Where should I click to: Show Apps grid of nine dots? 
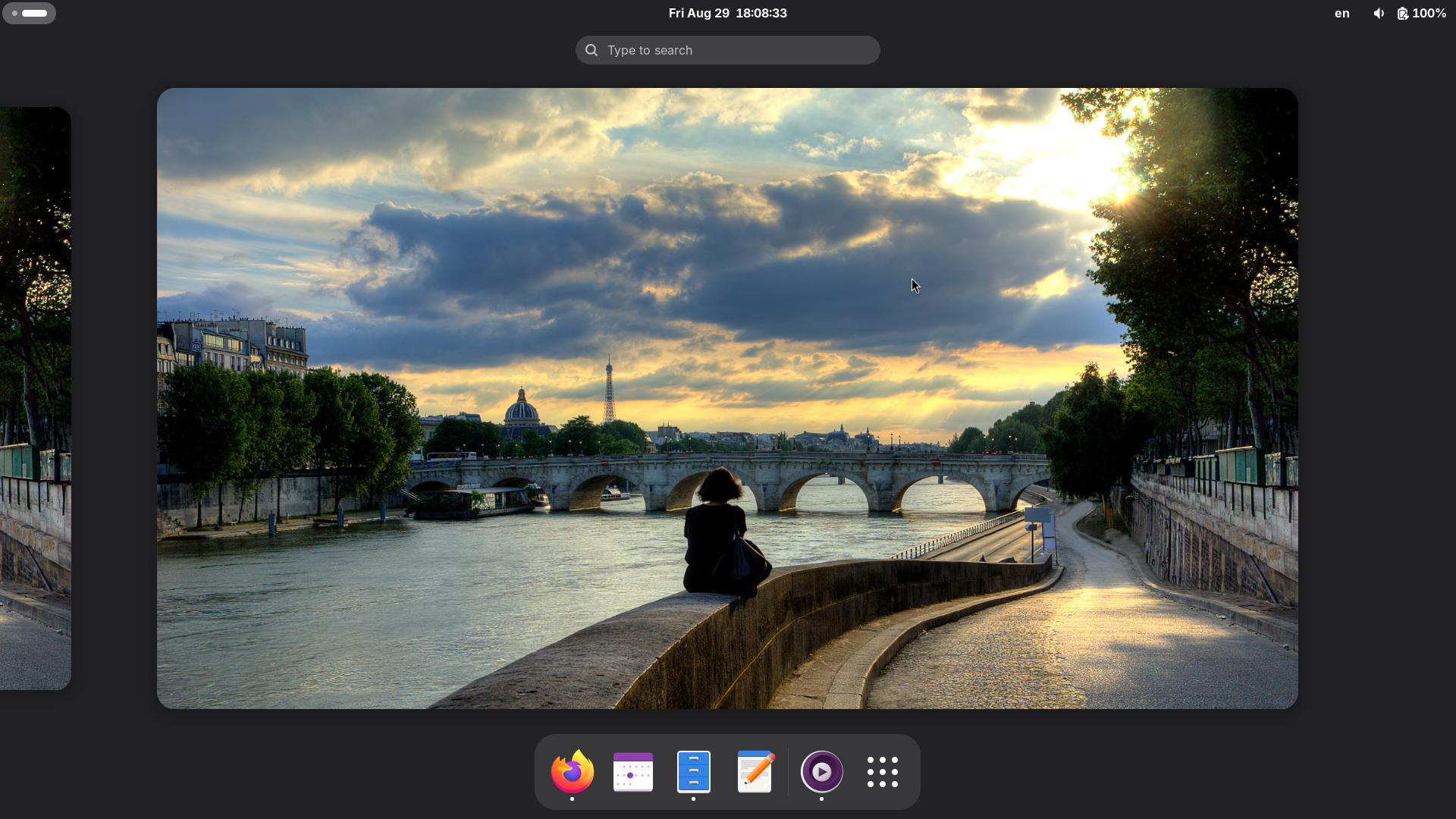pyautogui.click(x=882, y=771)
